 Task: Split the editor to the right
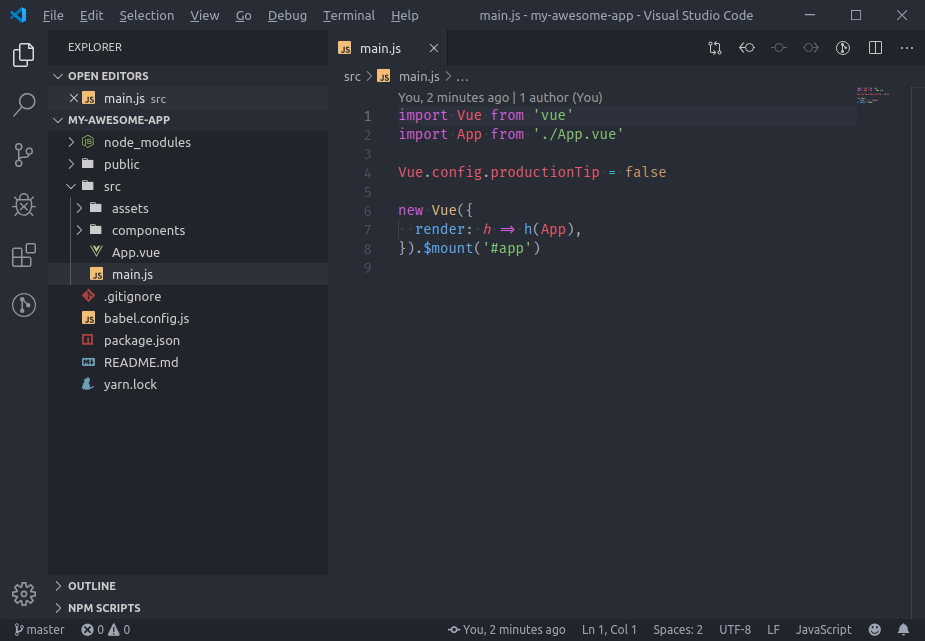click(x=875, y=48)
